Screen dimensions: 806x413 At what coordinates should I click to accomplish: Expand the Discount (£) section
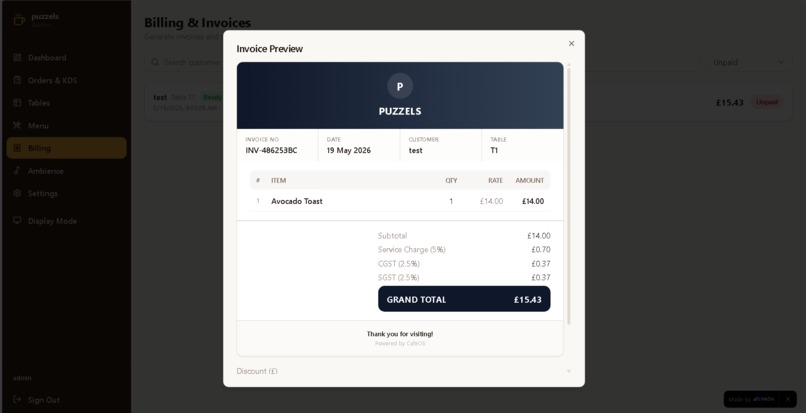tap(404, 371)
